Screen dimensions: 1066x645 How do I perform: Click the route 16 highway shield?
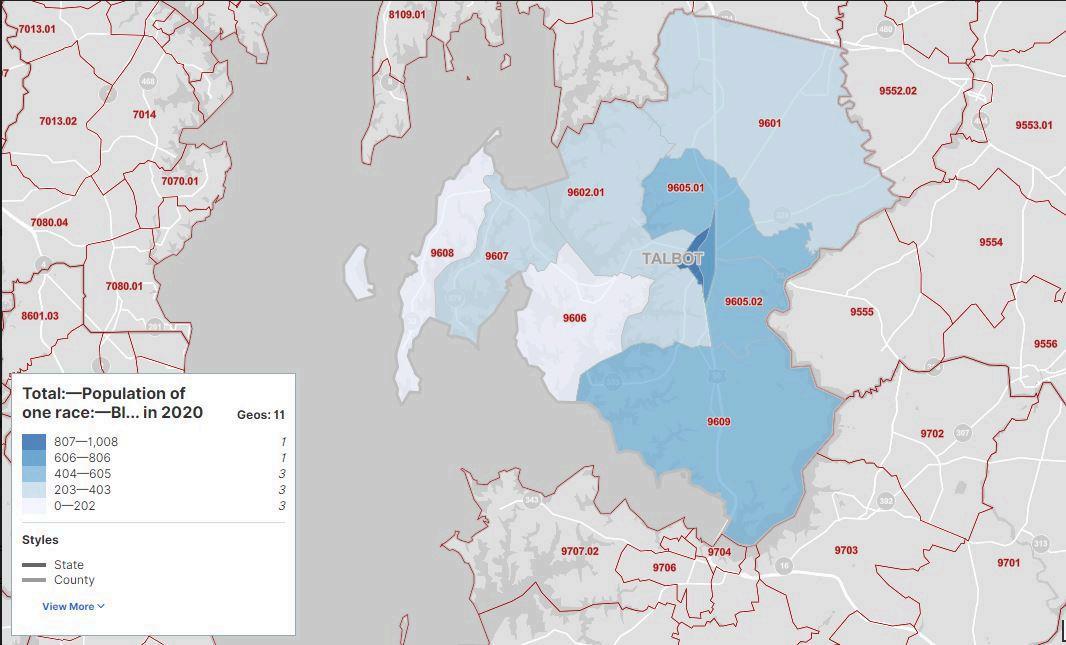click(785, 565)
